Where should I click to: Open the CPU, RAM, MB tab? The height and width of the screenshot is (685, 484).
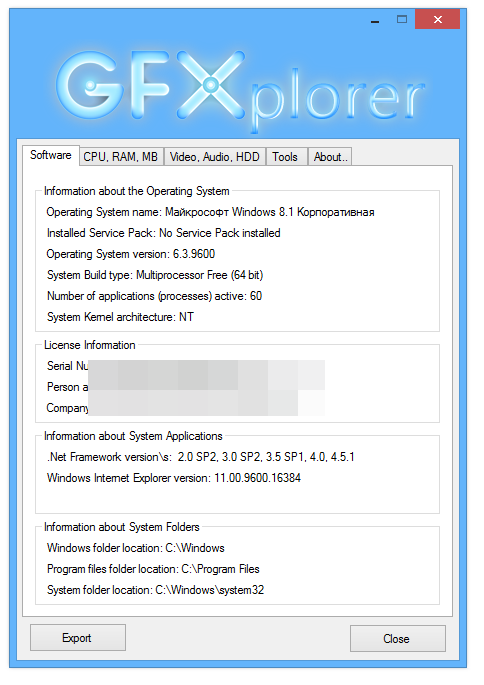(121, 157)
